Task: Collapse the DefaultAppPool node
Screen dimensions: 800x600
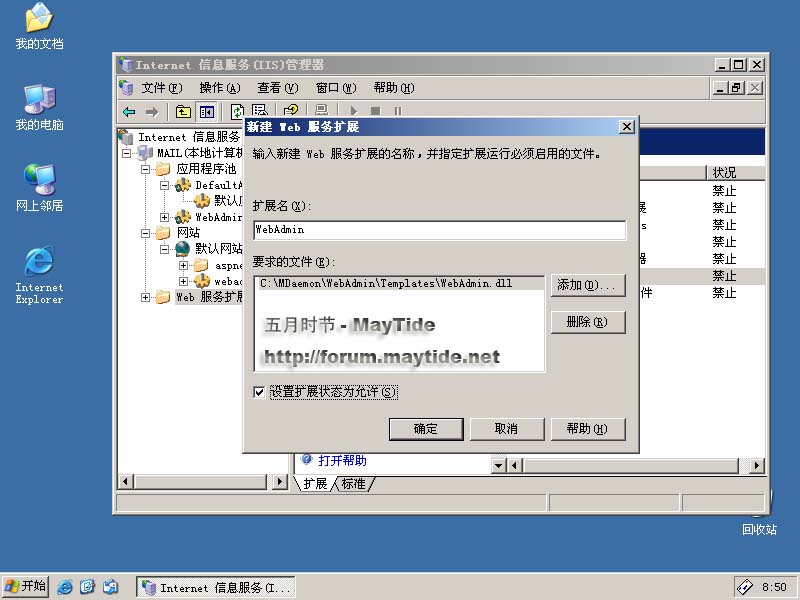Action: coord(164,185)
